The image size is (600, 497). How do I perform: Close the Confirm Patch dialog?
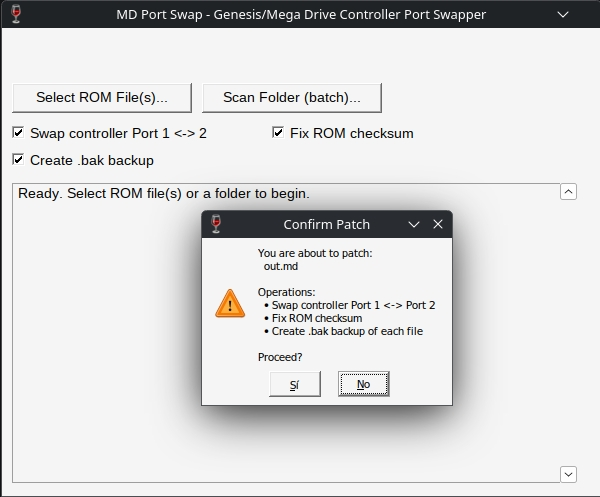point(438,224)
